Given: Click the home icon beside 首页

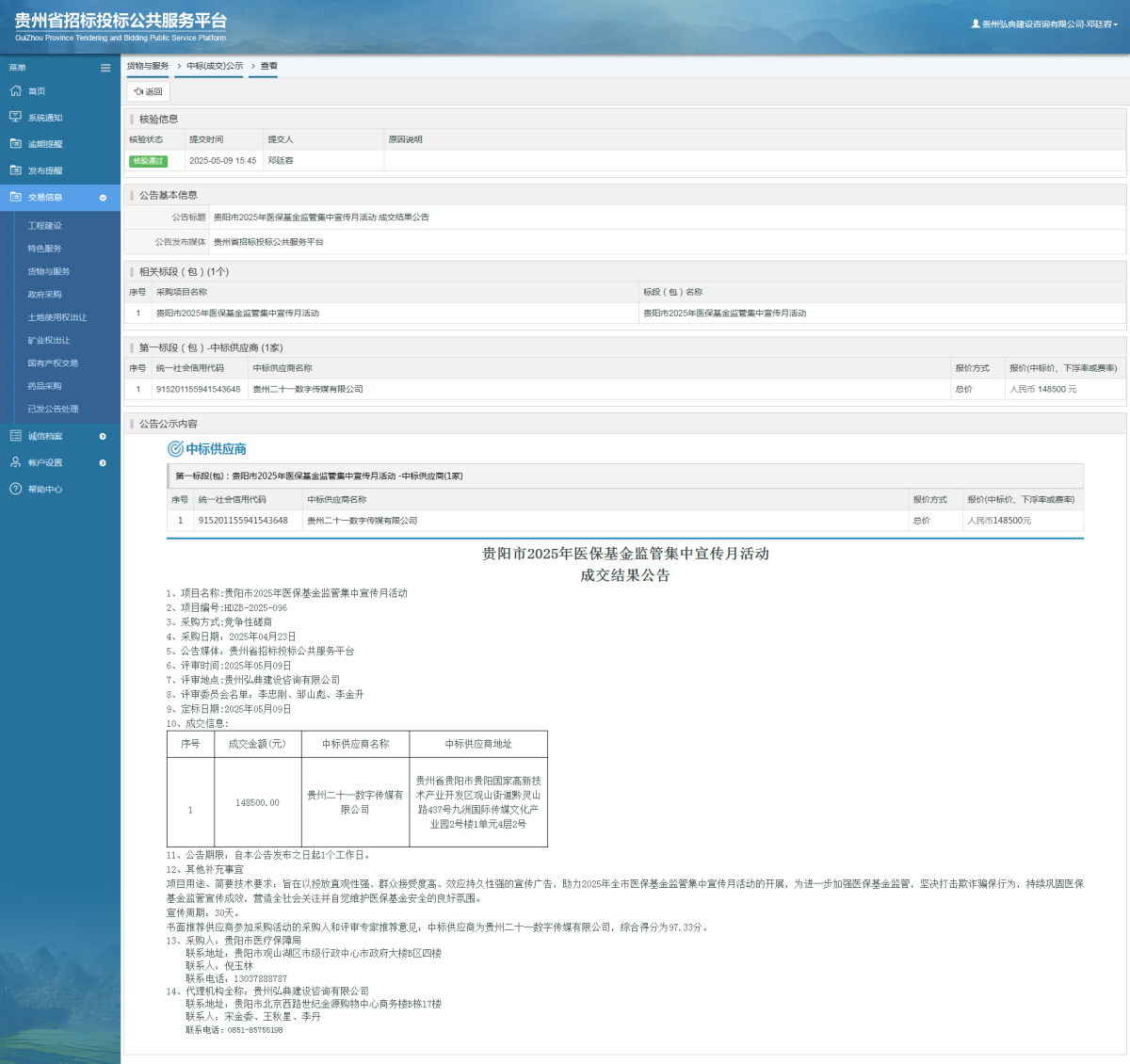Looking at the screenshot, I should (15, 91).
